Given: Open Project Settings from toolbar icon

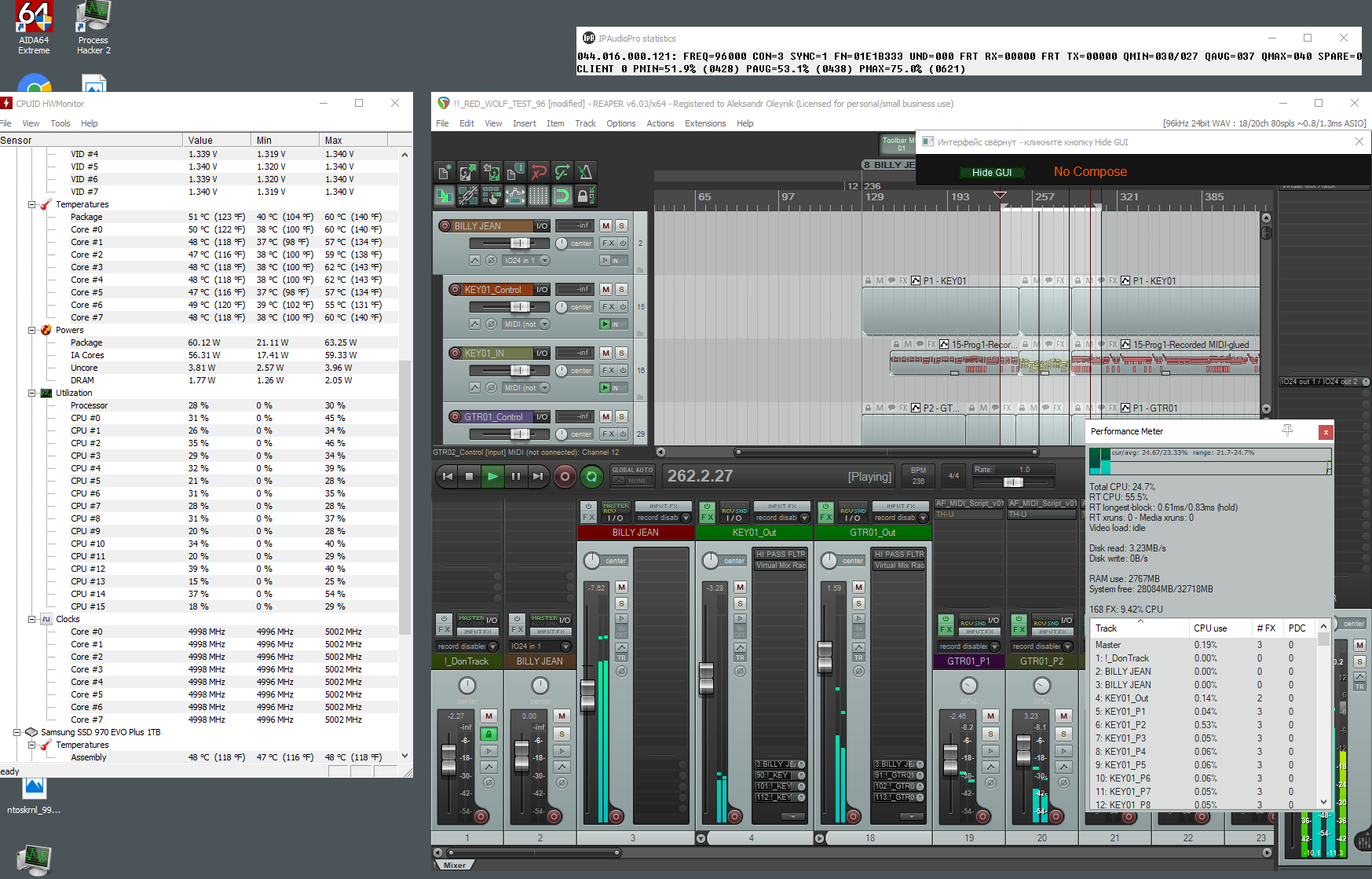Looking at the screenshot, I should click(x=515, y=172).
